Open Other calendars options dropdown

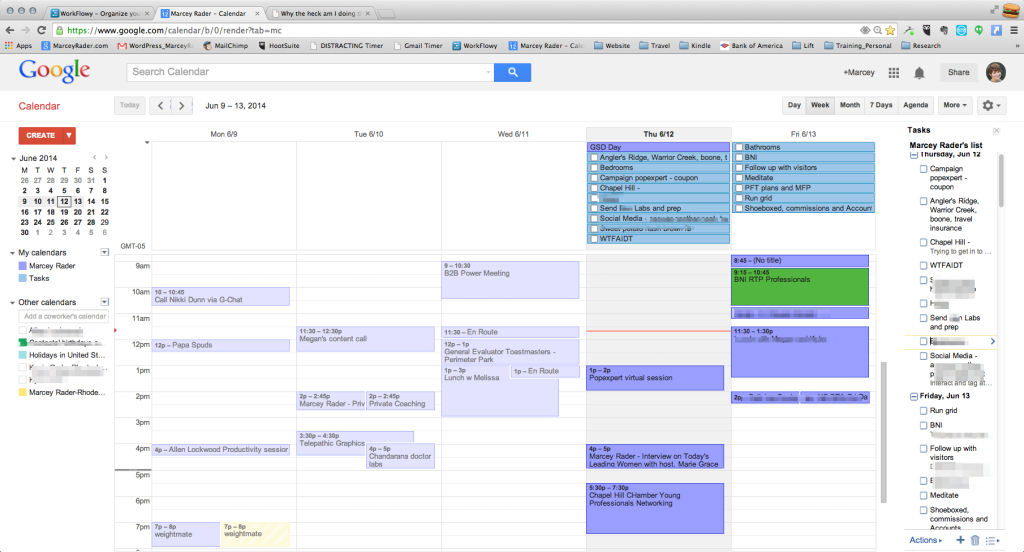point(104,302)
